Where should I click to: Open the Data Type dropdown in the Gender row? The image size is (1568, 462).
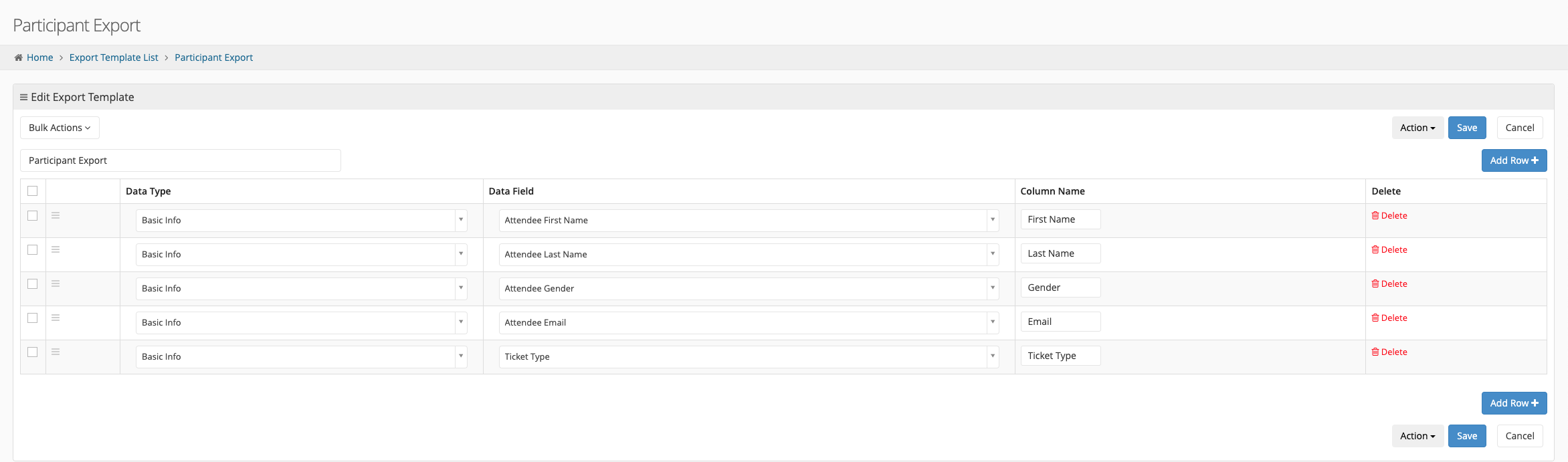click(301, 288)
